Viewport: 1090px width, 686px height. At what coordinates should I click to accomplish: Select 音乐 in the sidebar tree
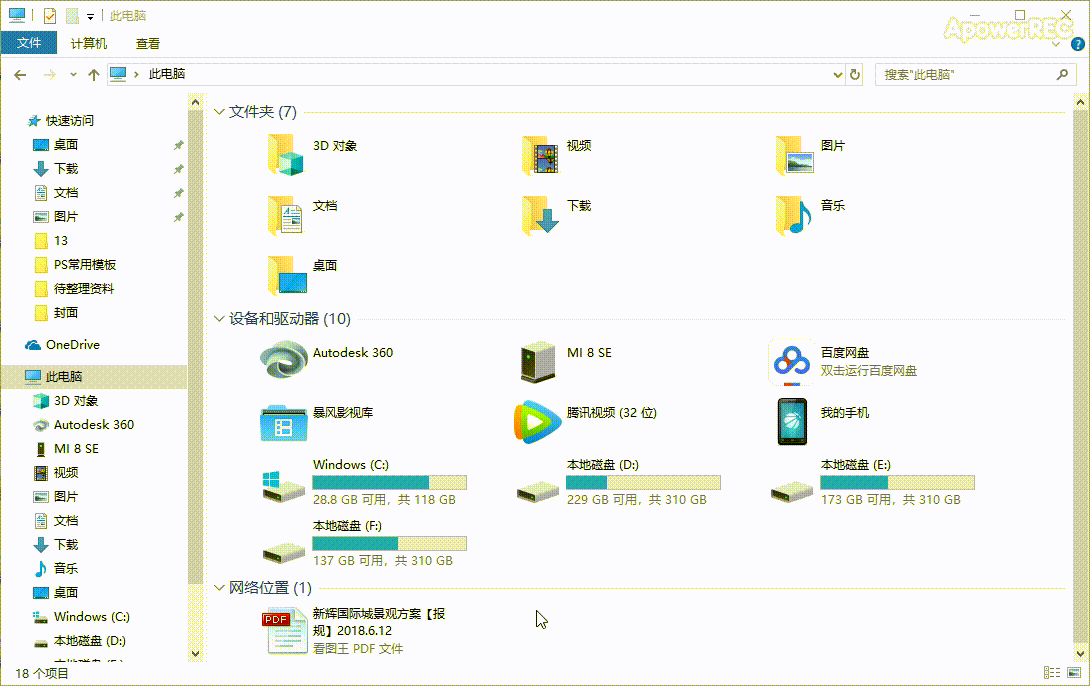pos(66,569)
